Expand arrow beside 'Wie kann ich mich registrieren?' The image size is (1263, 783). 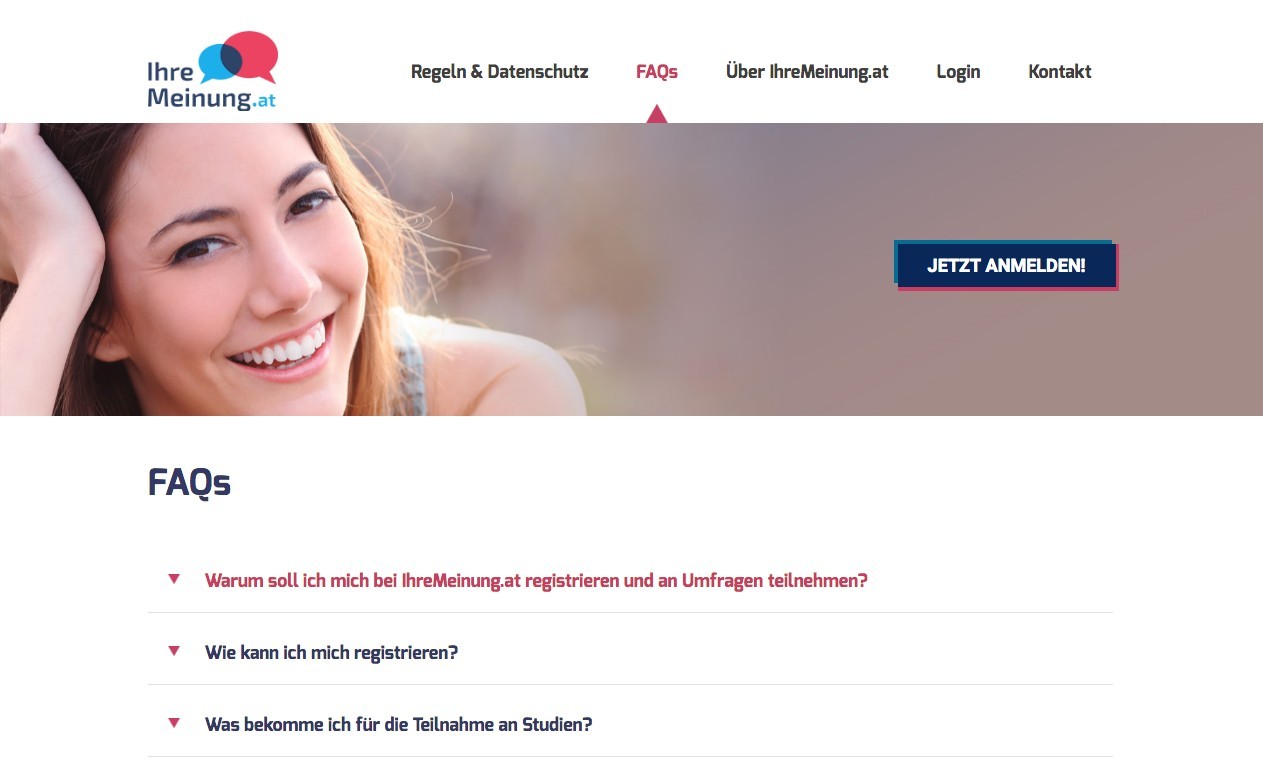pyautogui.click(x=174, y=651)
